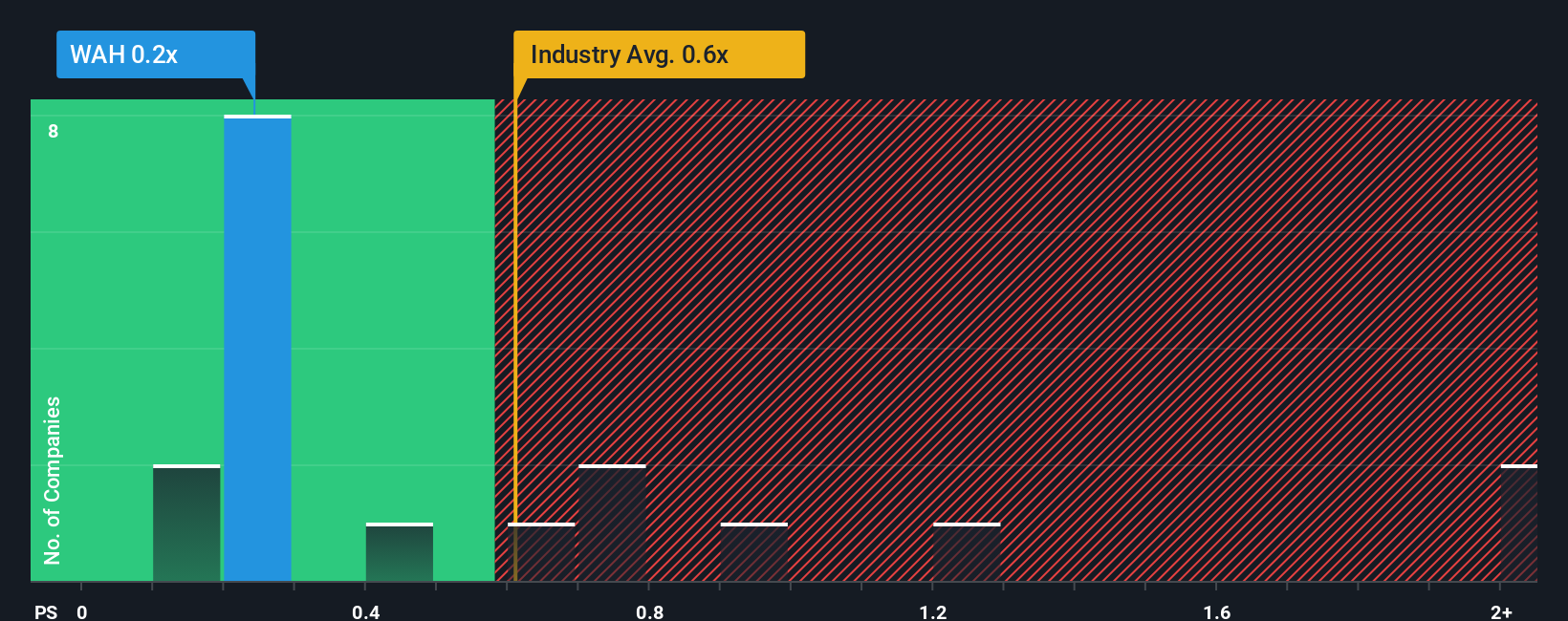Click the x-axis label 1.2
This screenshot has width=1568, height=621.
click(x=933, y=611)
